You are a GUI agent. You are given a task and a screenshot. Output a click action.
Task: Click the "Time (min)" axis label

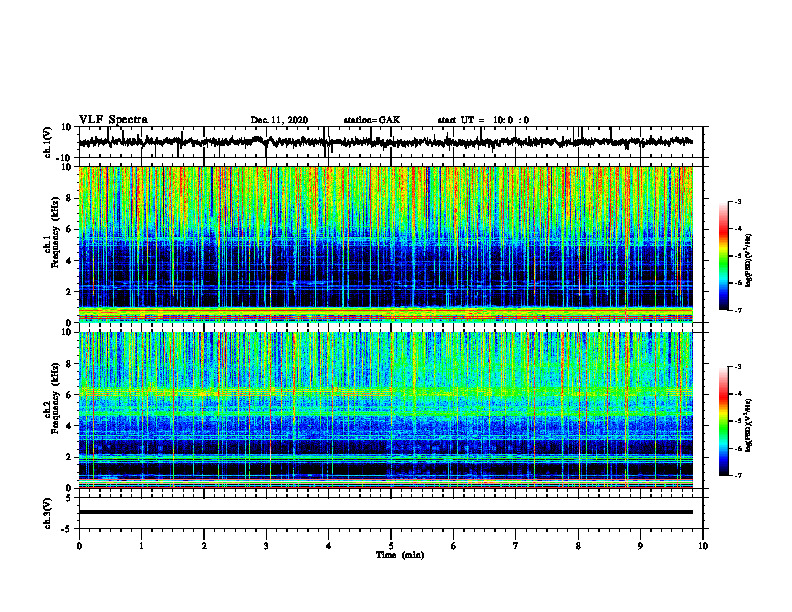tap(400, 555)
